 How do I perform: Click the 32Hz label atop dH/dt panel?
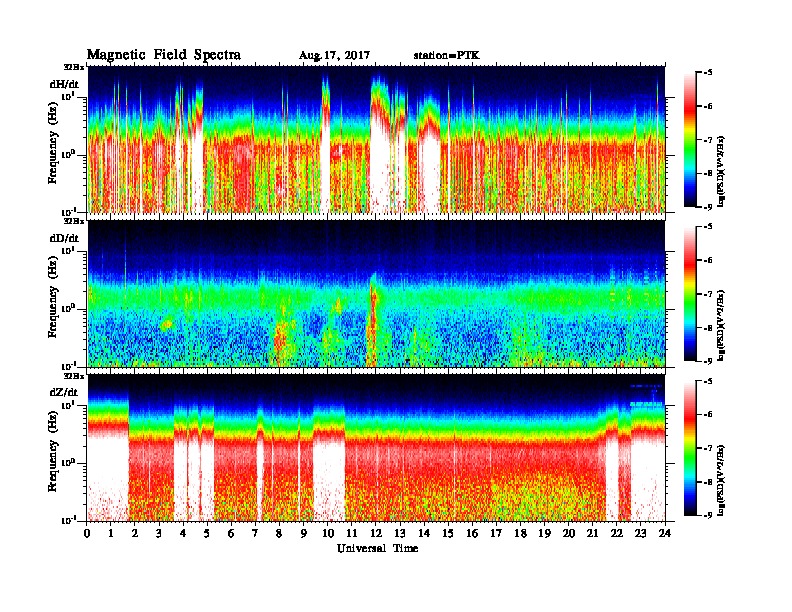pos(74,67)
